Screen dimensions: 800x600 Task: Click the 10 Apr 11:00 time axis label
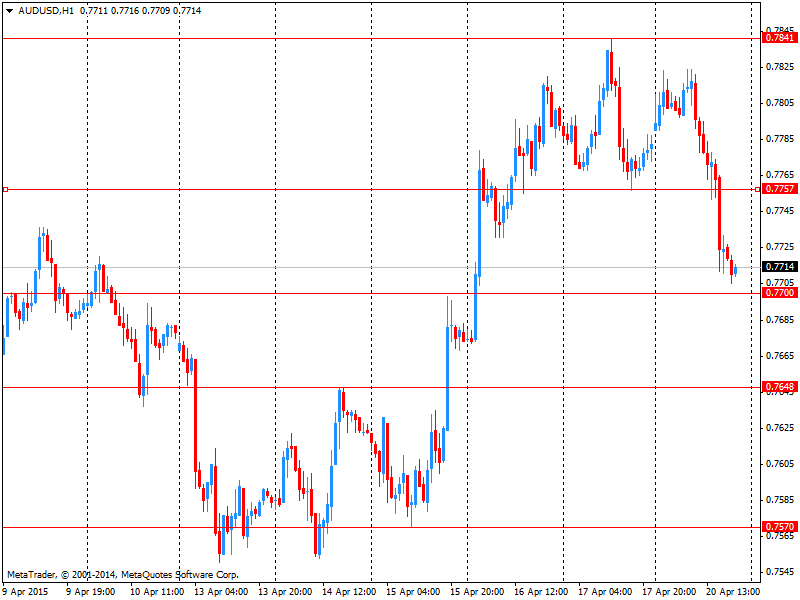point(157,592)
